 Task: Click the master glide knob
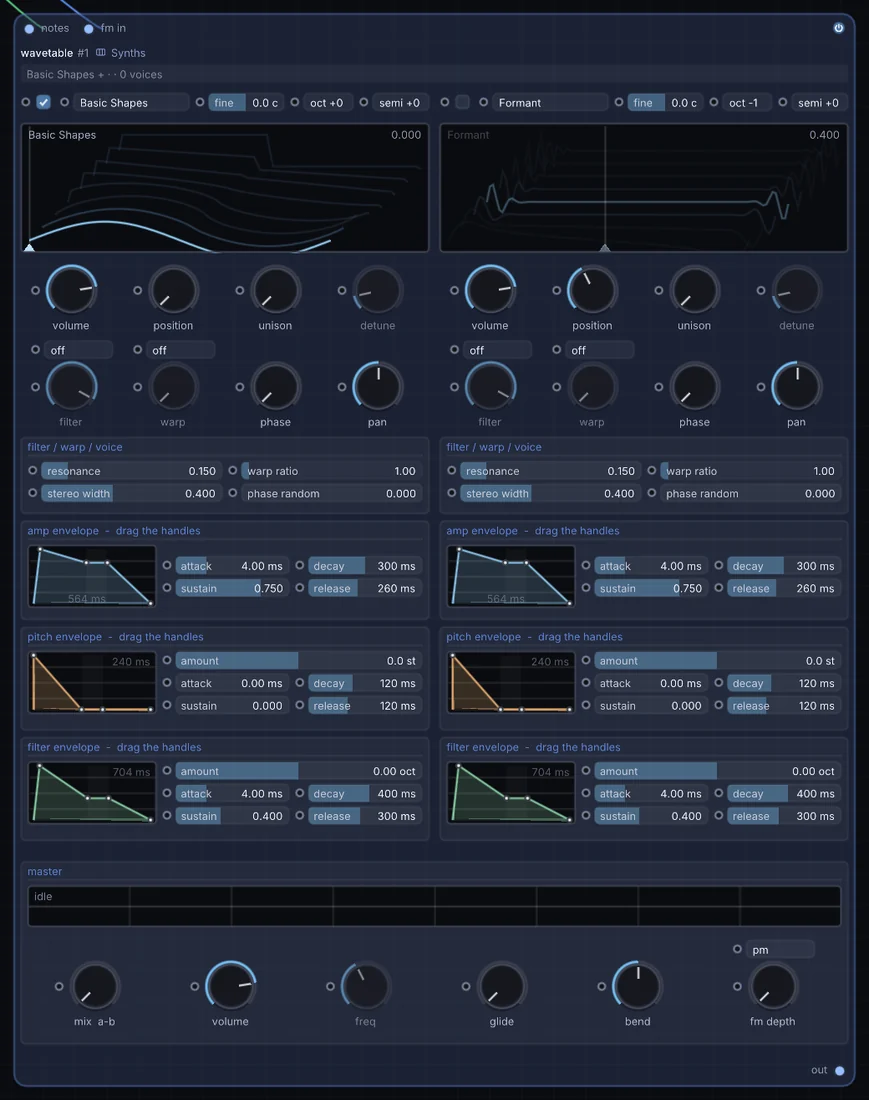(501, 986)
